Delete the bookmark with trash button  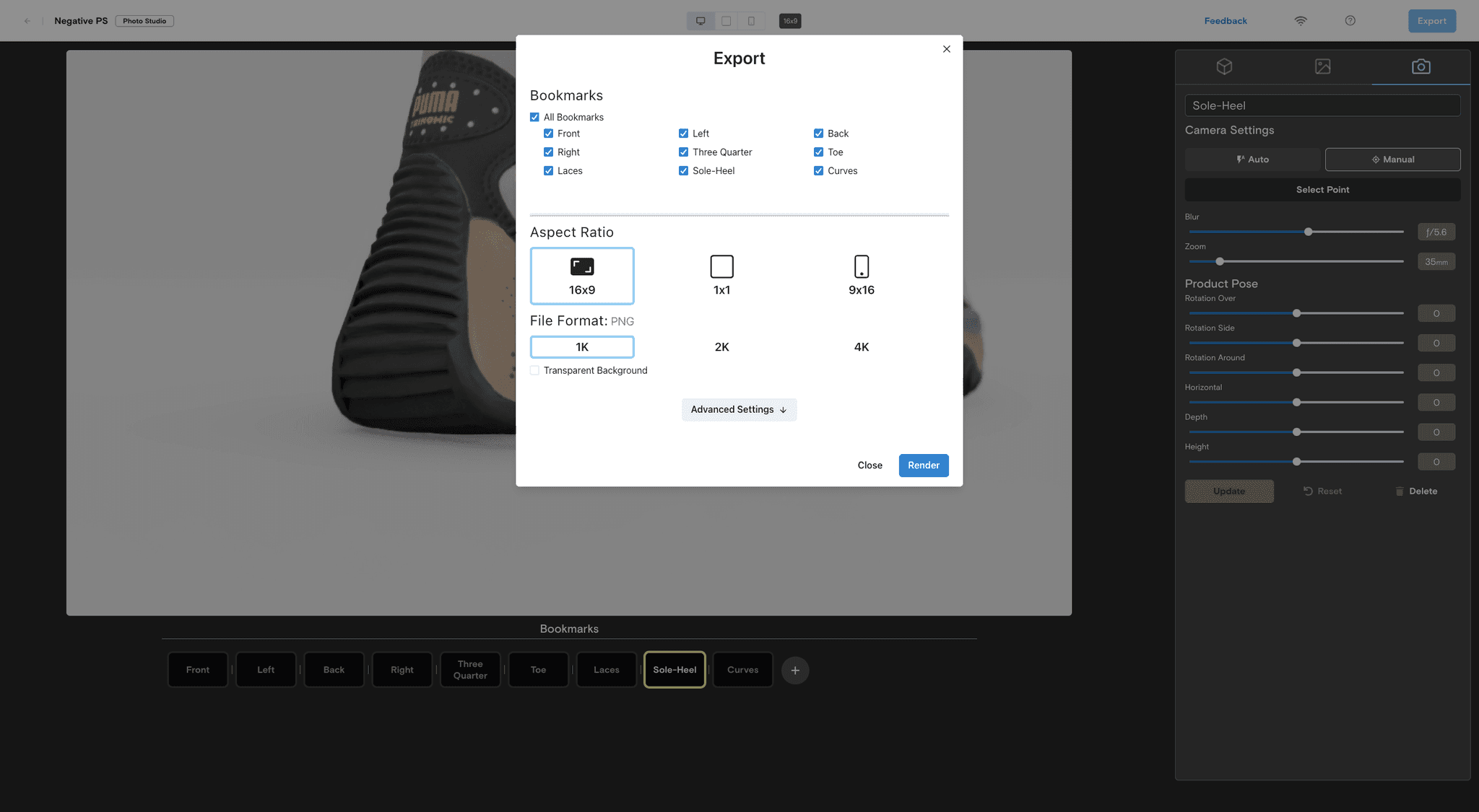[x=1415, y=492]
